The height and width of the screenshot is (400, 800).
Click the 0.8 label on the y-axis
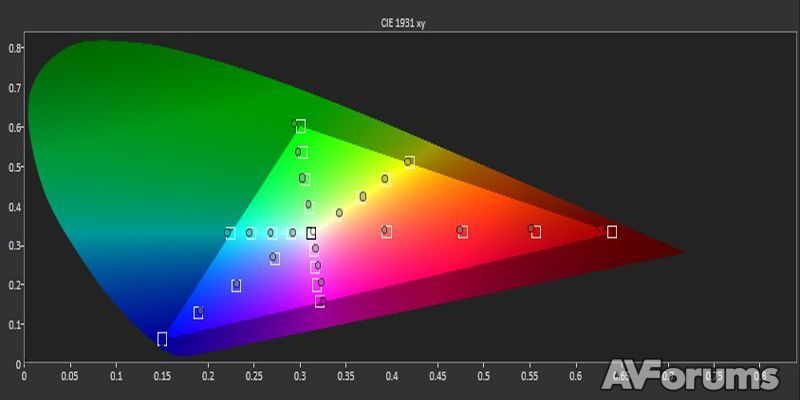[x=15, y=48]
